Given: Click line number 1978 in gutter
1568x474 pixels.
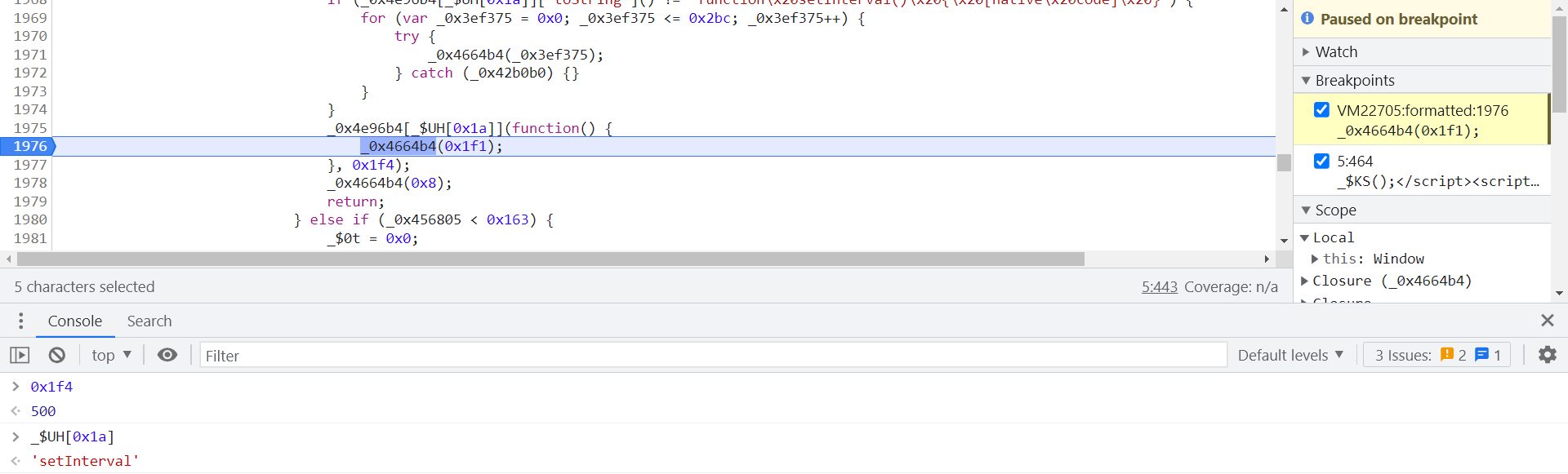Looking at the screenshot, I should tap(30, 183).
